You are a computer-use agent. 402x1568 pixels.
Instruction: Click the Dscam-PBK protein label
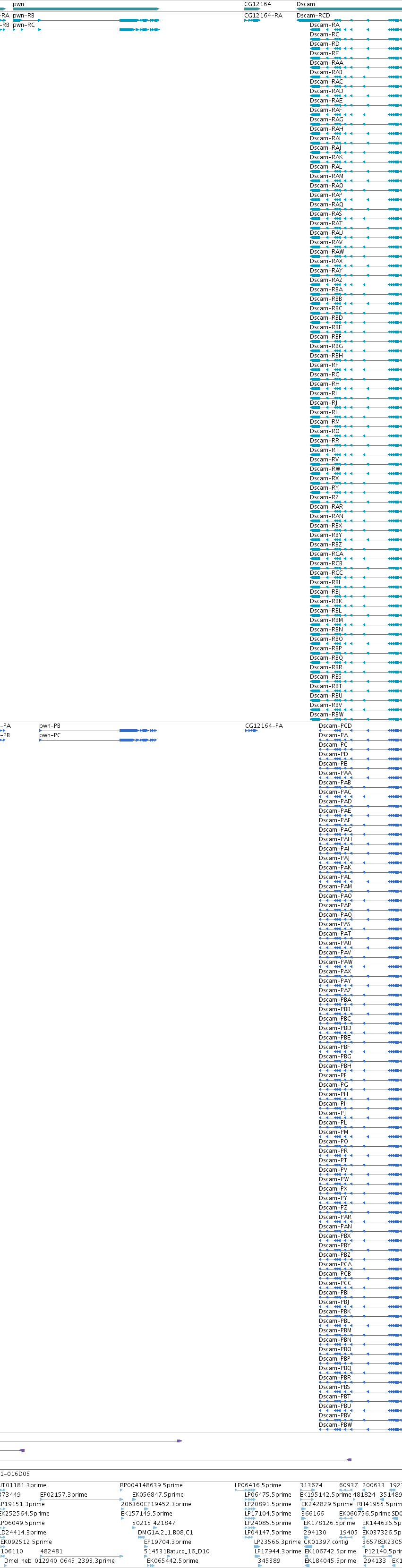point(334,1312)
